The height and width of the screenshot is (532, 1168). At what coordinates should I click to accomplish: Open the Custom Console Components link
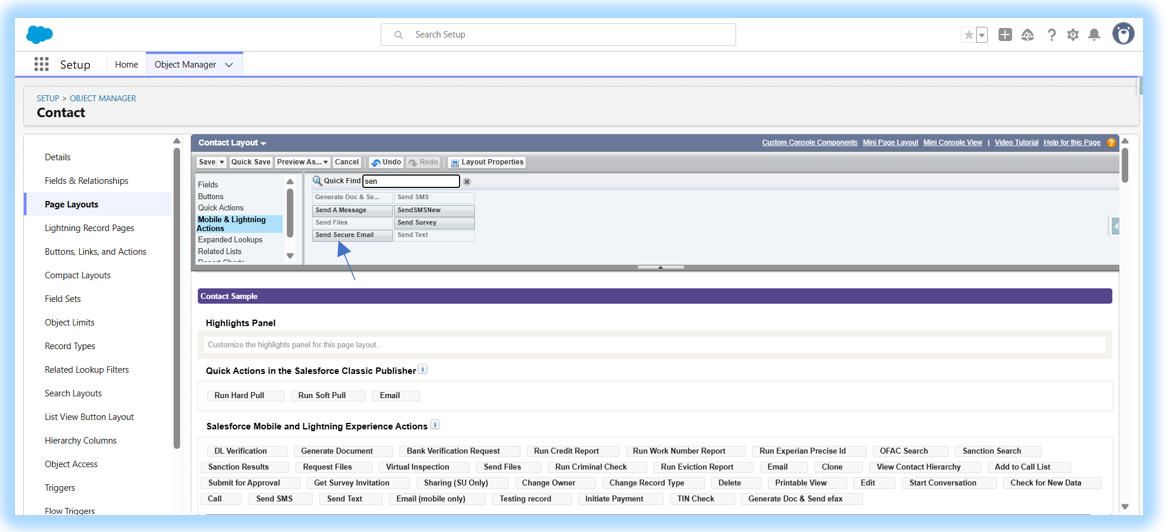(x=809, y=142)
